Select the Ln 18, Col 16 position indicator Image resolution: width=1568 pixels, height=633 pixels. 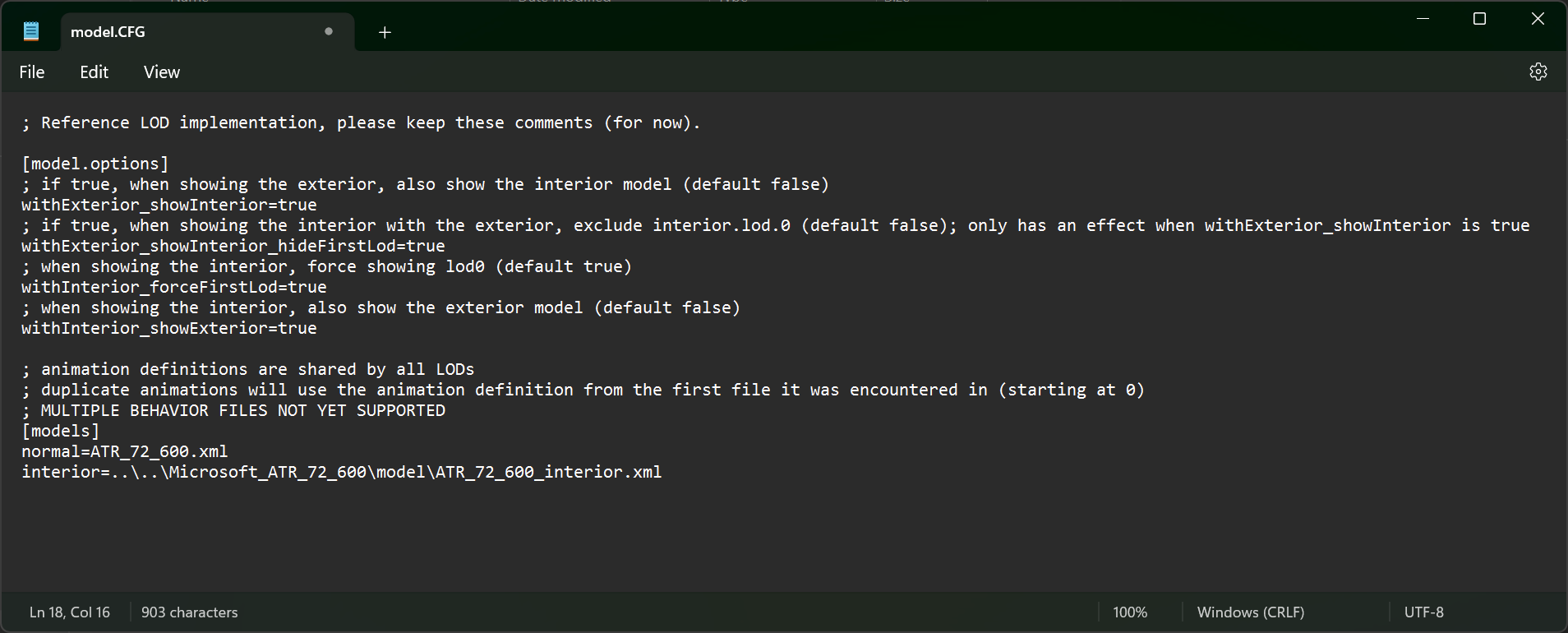pos(69,612)
